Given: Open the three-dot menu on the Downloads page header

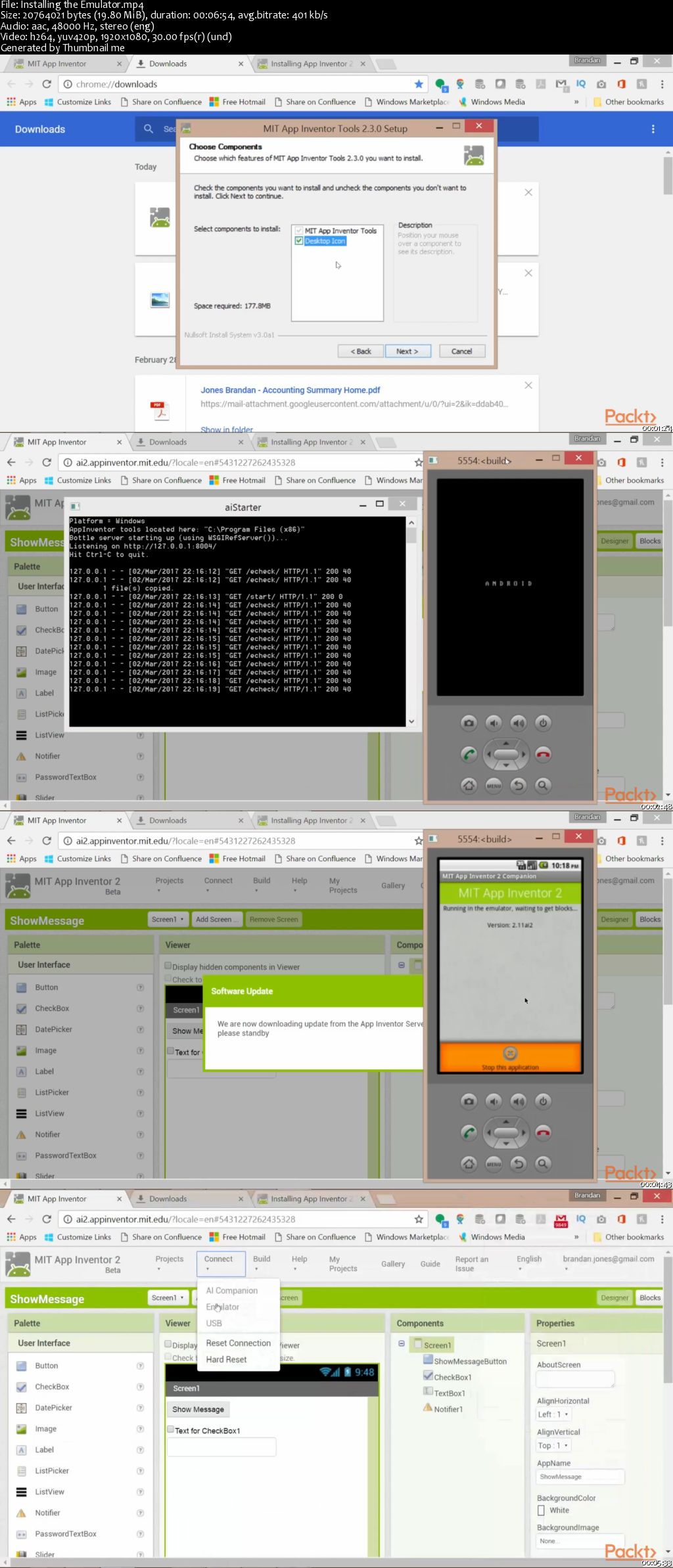Looking at the screenshot, I should click(653, 129).
